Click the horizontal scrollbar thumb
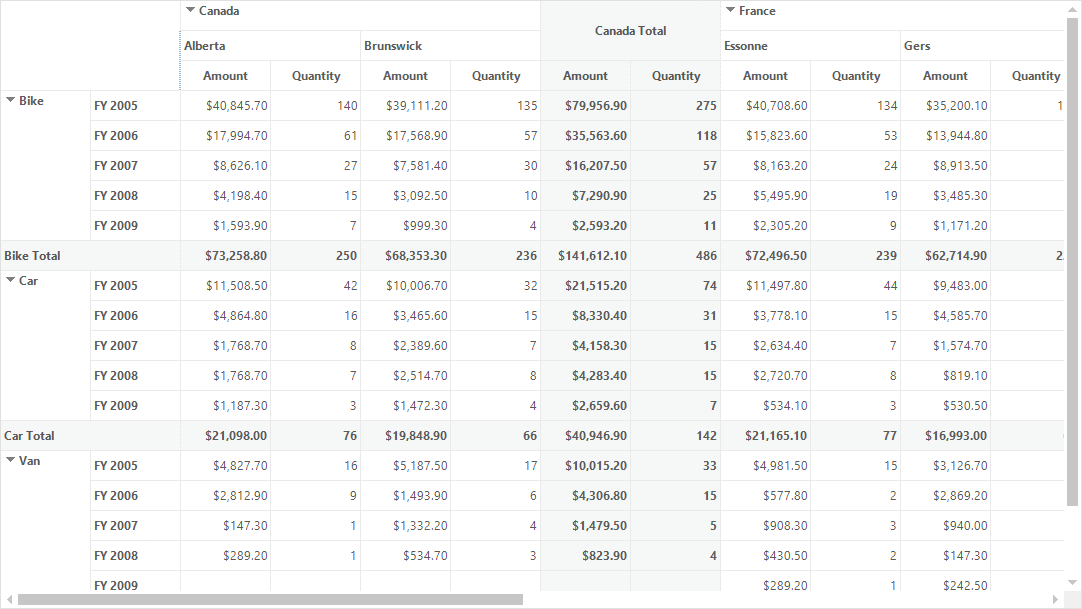1082x609 pixels. (x=270, y=599)
